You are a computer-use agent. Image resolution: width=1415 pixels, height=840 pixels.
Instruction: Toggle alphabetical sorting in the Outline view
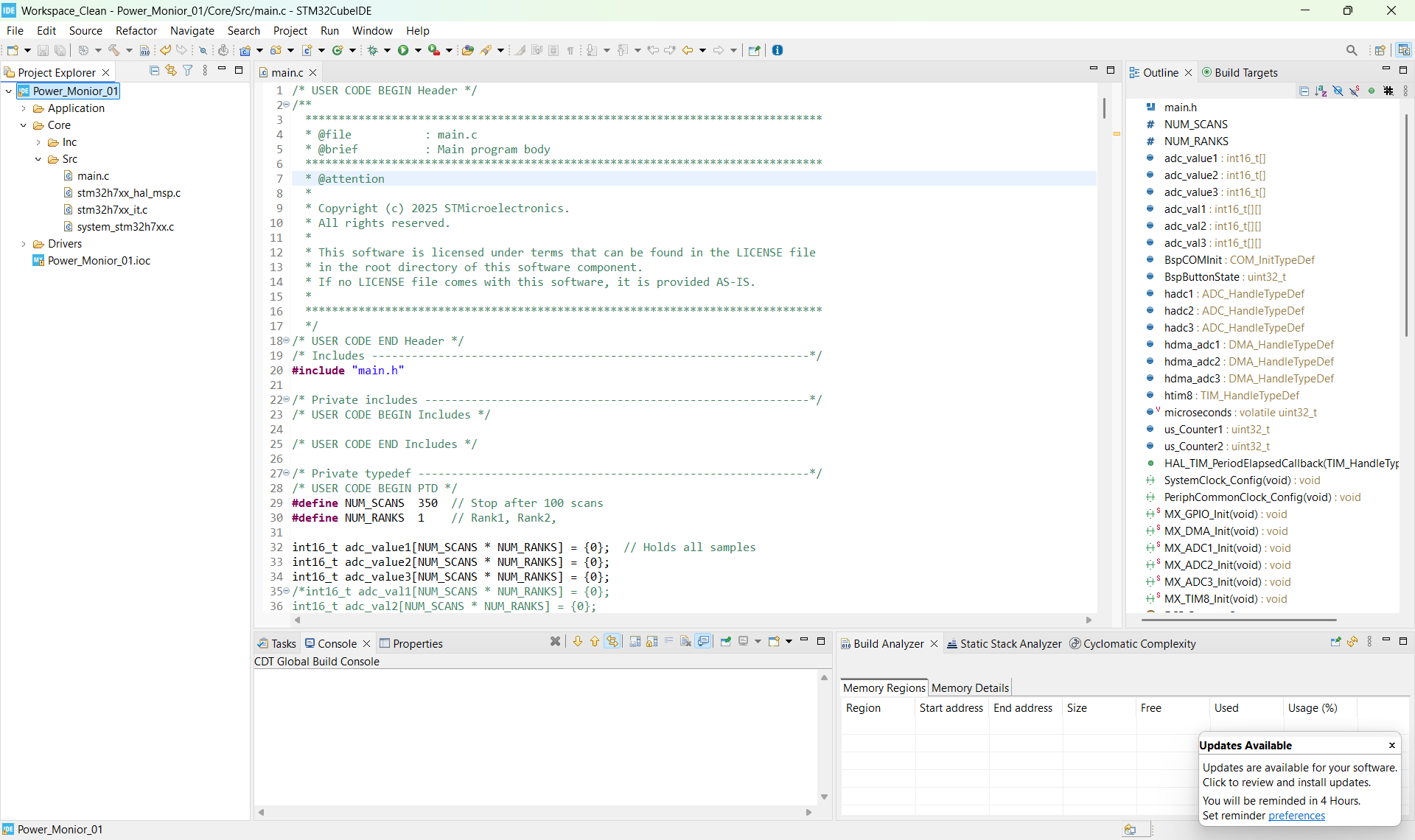pos(1321,90)
